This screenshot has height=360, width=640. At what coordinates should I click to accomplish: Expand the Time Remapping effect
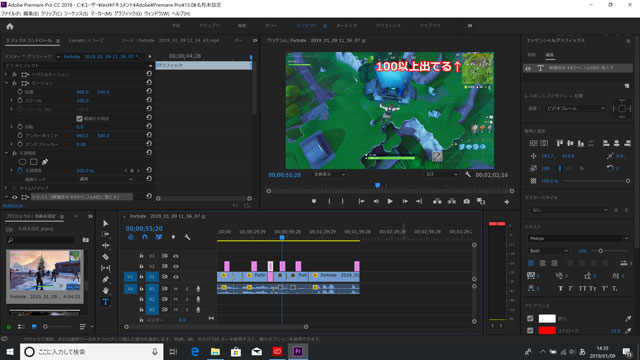(x=6, y=188)
